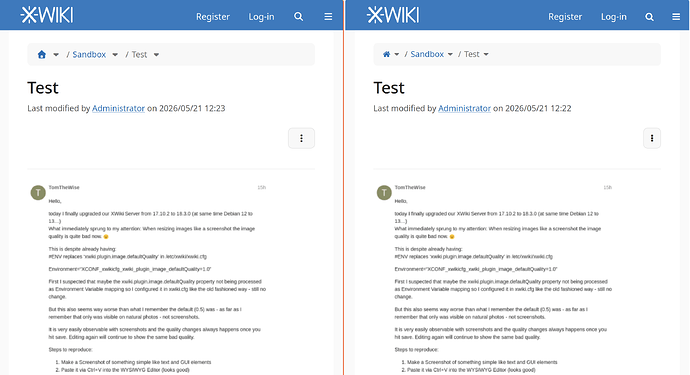The width and height of the screenshot is (690, 375).
Task: Click the embedded post screenshot in right window
Action: tap(495, 277)
